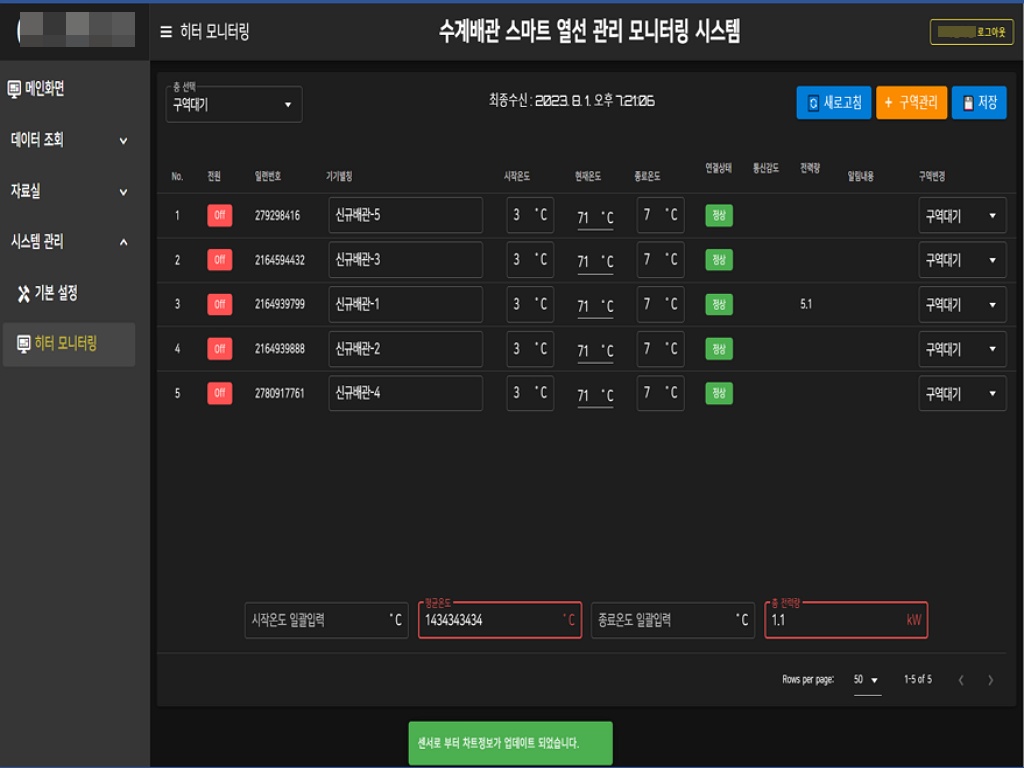1024x768 pixels.
Task: Toggle power Off for 신규배관-1
Action: point(219,304)
